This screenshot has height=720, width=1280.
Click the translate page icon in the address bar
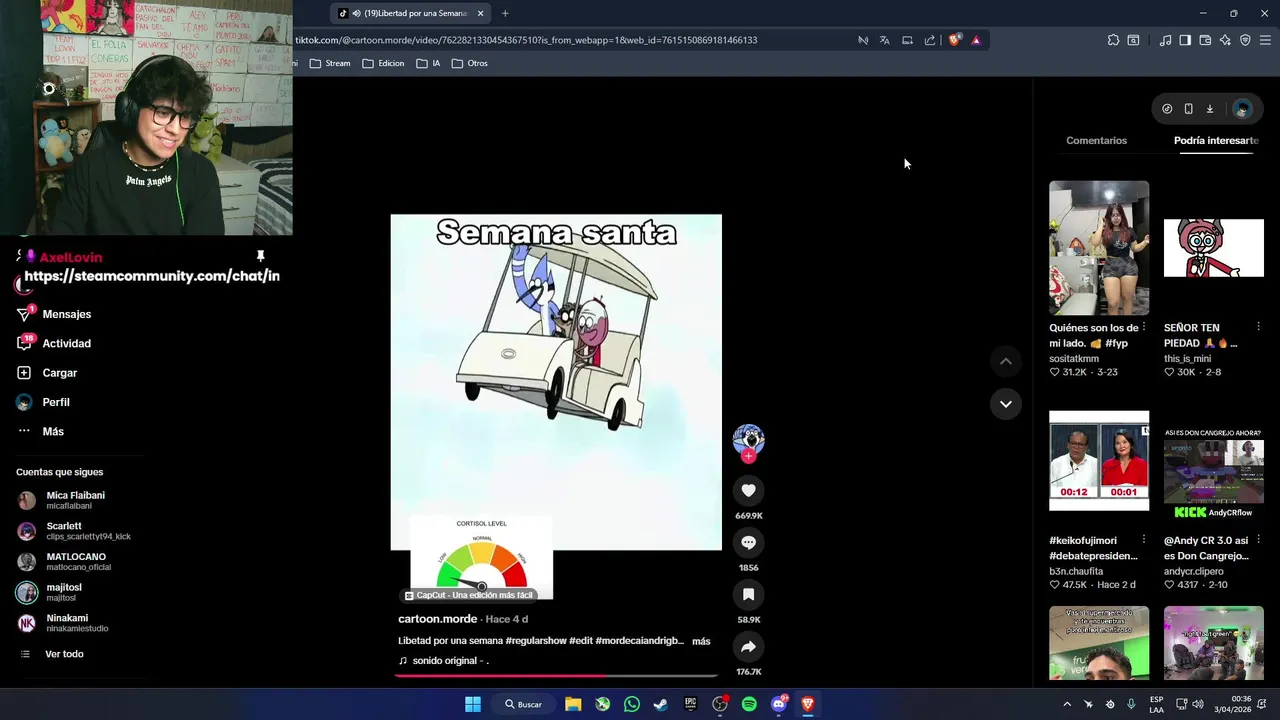(x=884, y=40)
